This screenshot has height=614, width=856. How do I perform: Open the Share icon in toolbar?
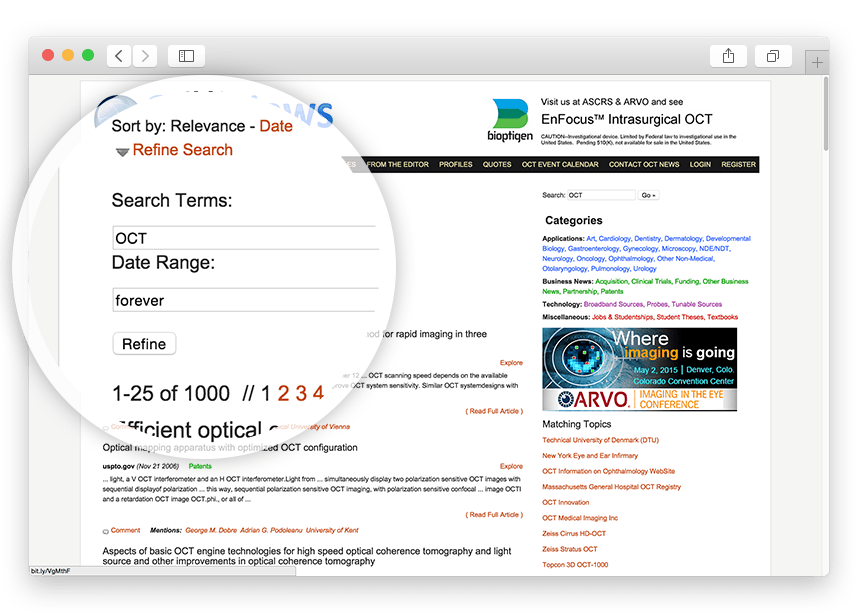click(x=728, y=56)
